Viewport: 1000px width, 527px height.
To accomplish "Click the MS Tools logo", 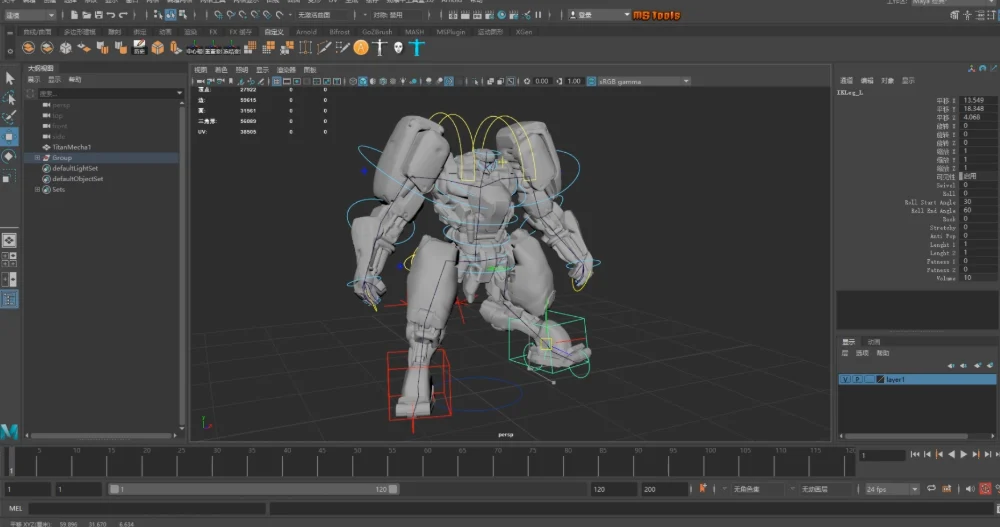I will click(x=656, y=15).
